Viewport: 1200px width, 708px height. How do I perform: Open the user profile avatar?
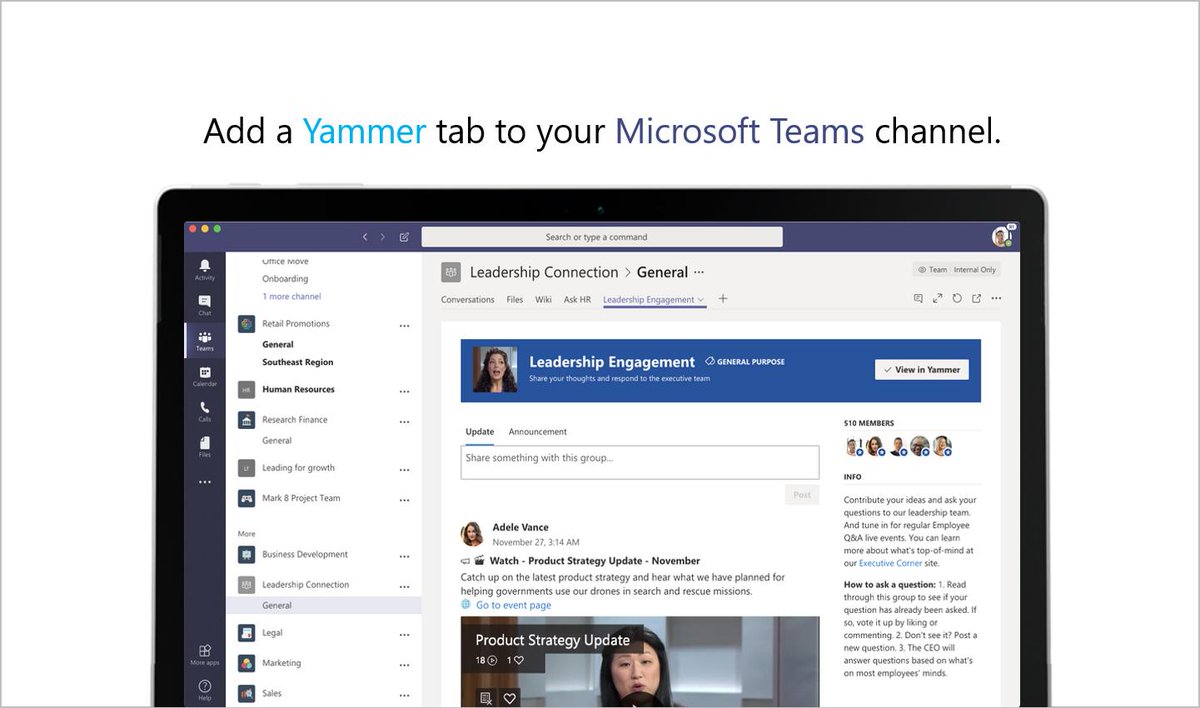pos(1002,237)
